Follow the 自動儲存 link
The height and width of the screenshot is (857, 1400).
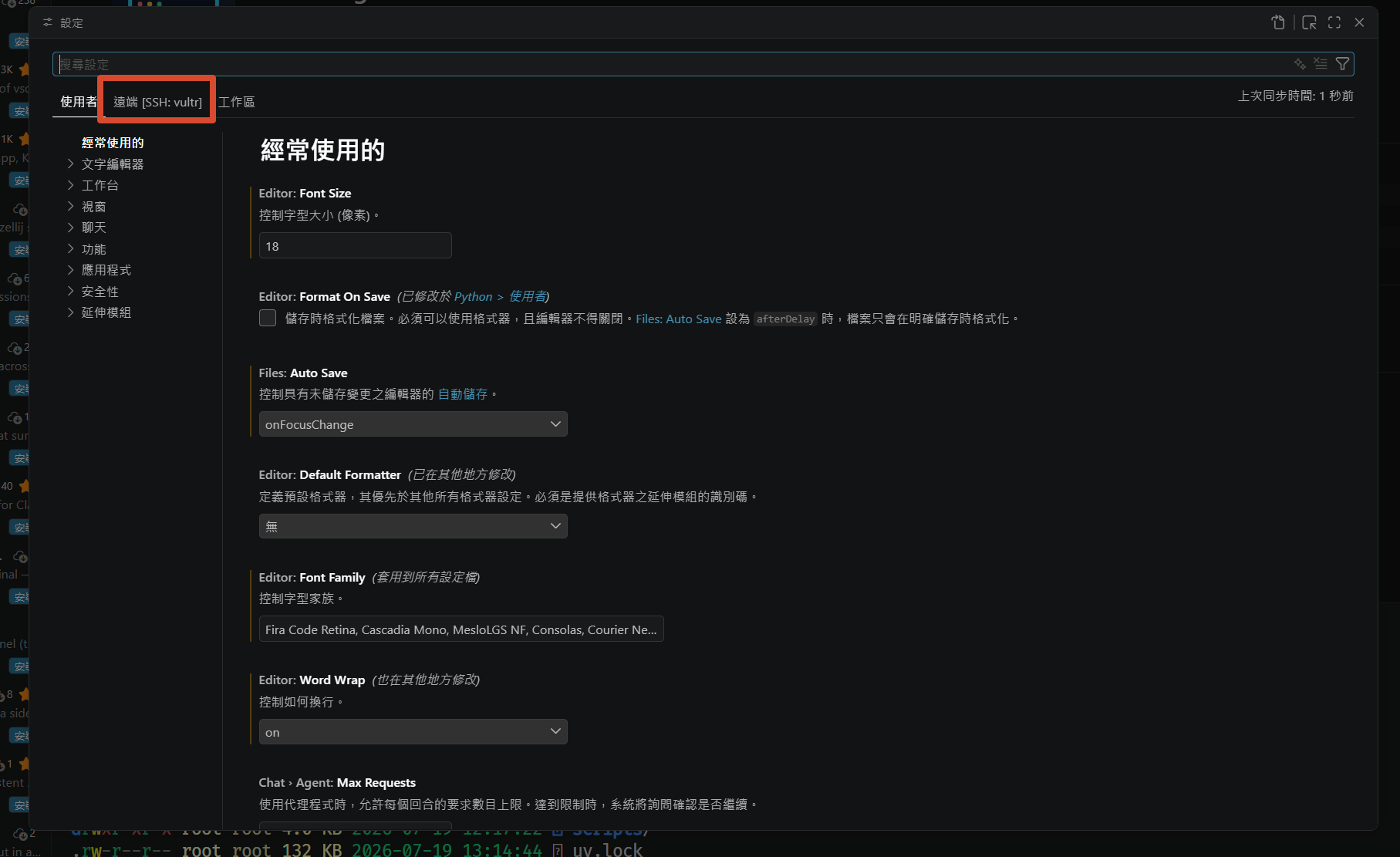(x=463, y=394)
